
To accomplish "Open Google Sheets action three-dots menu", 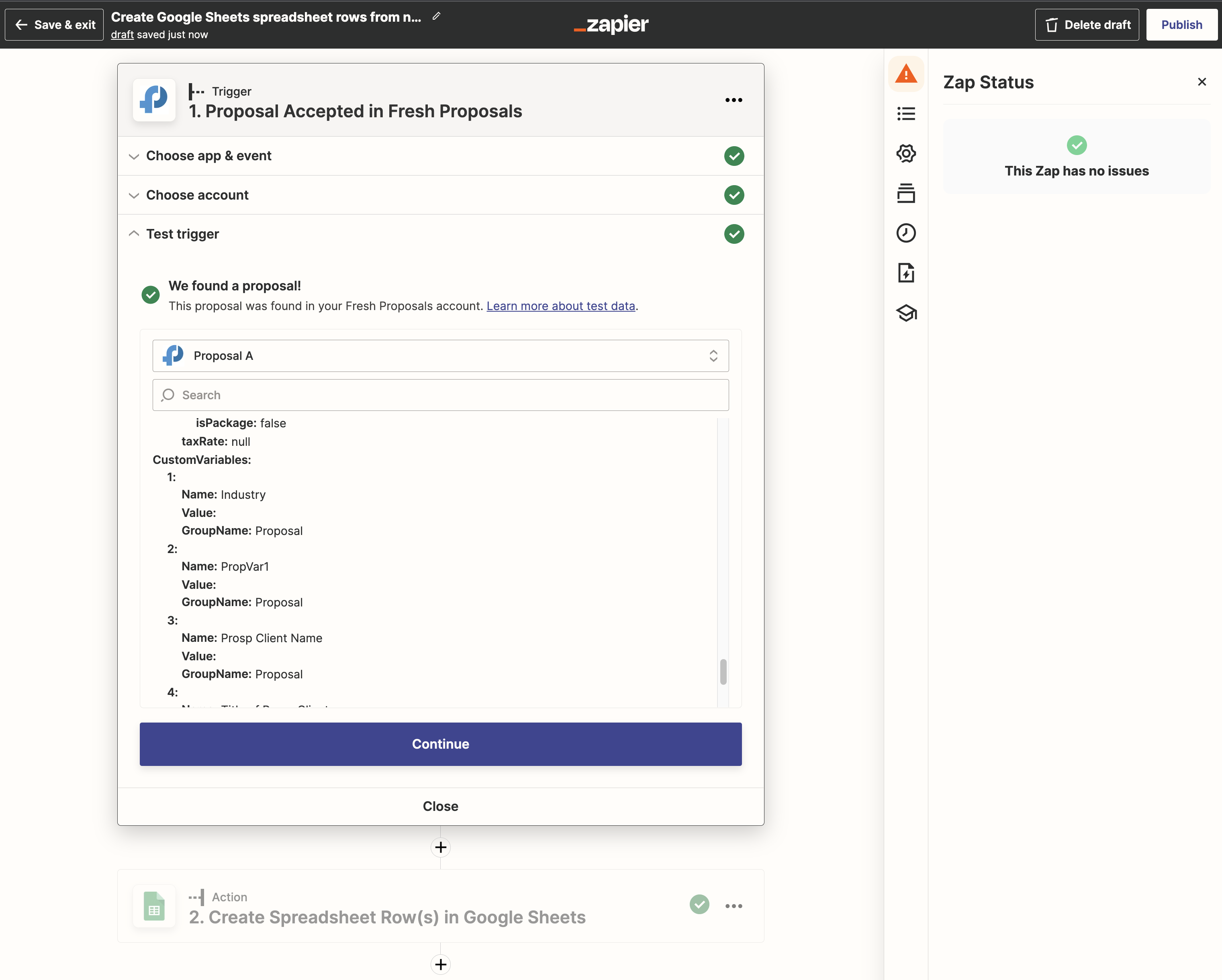I will click(734, 906).
